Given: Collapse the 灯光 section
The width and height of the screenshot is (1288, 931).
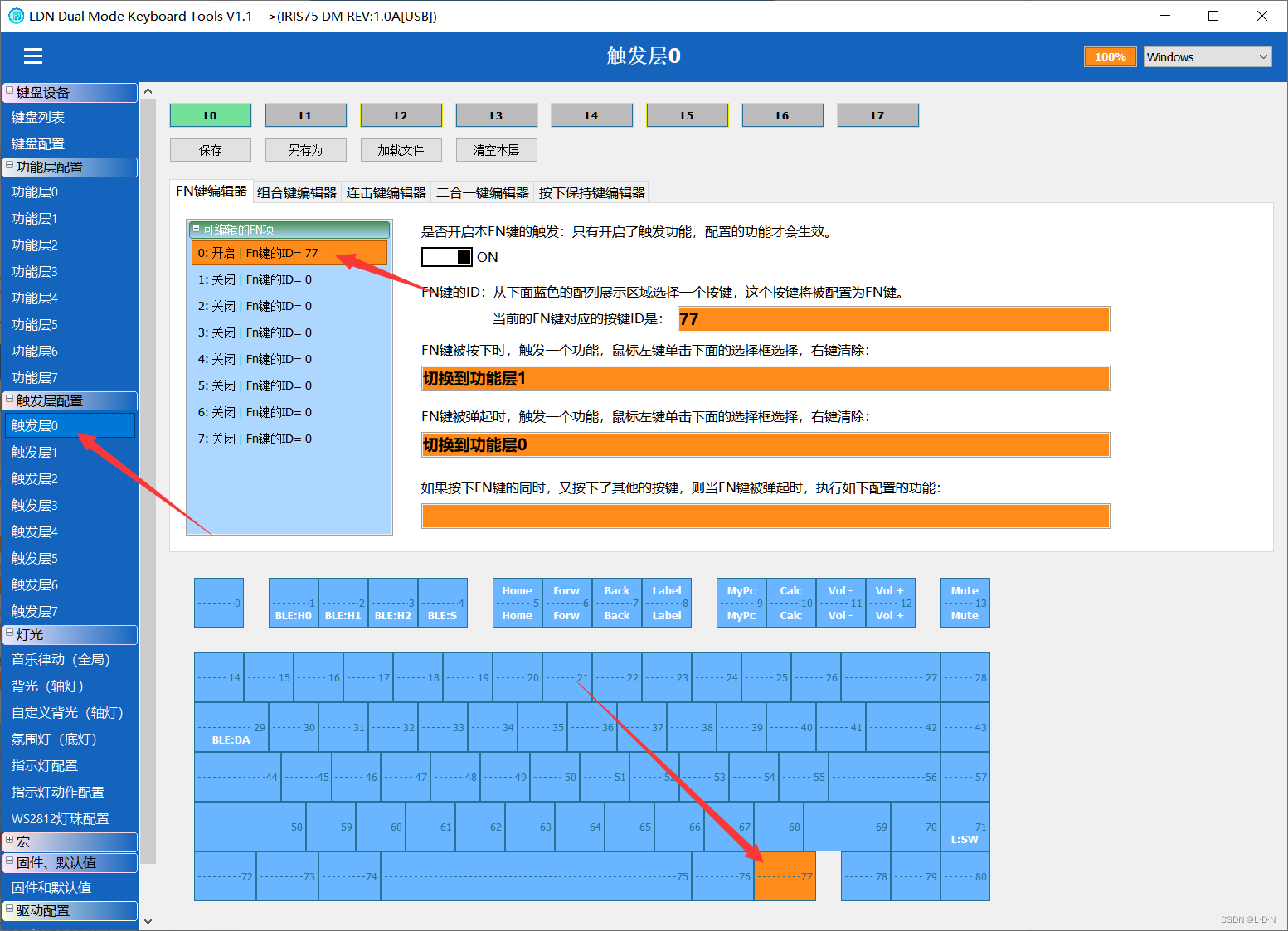Looking at the screenshot, I should [x=10, y=633].
